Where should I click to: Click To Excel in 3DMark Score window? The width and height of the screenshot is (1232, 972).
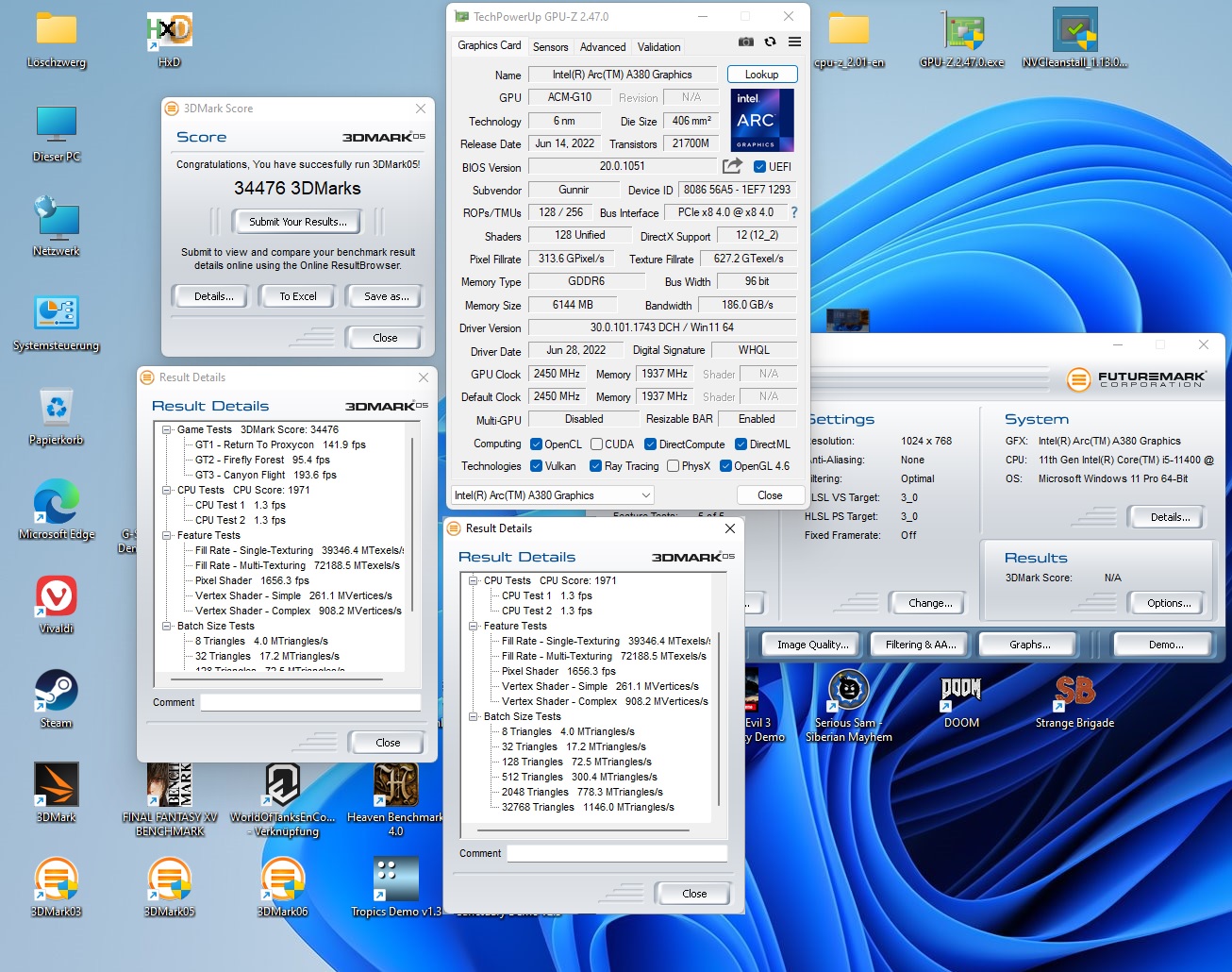tap(298, 296)
